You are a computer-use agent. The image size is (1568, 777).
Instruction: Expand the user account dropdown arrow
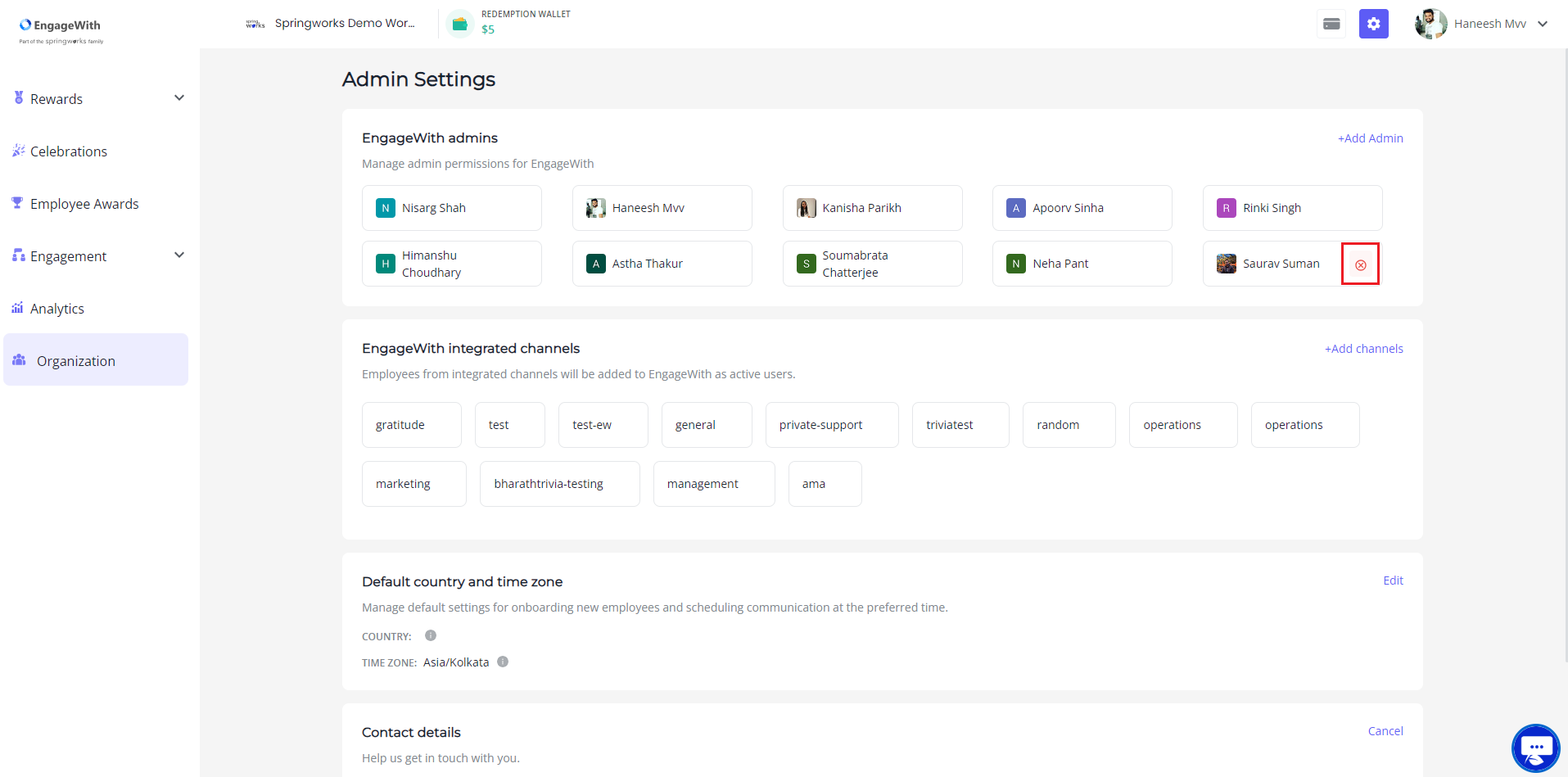point(1543,24)
